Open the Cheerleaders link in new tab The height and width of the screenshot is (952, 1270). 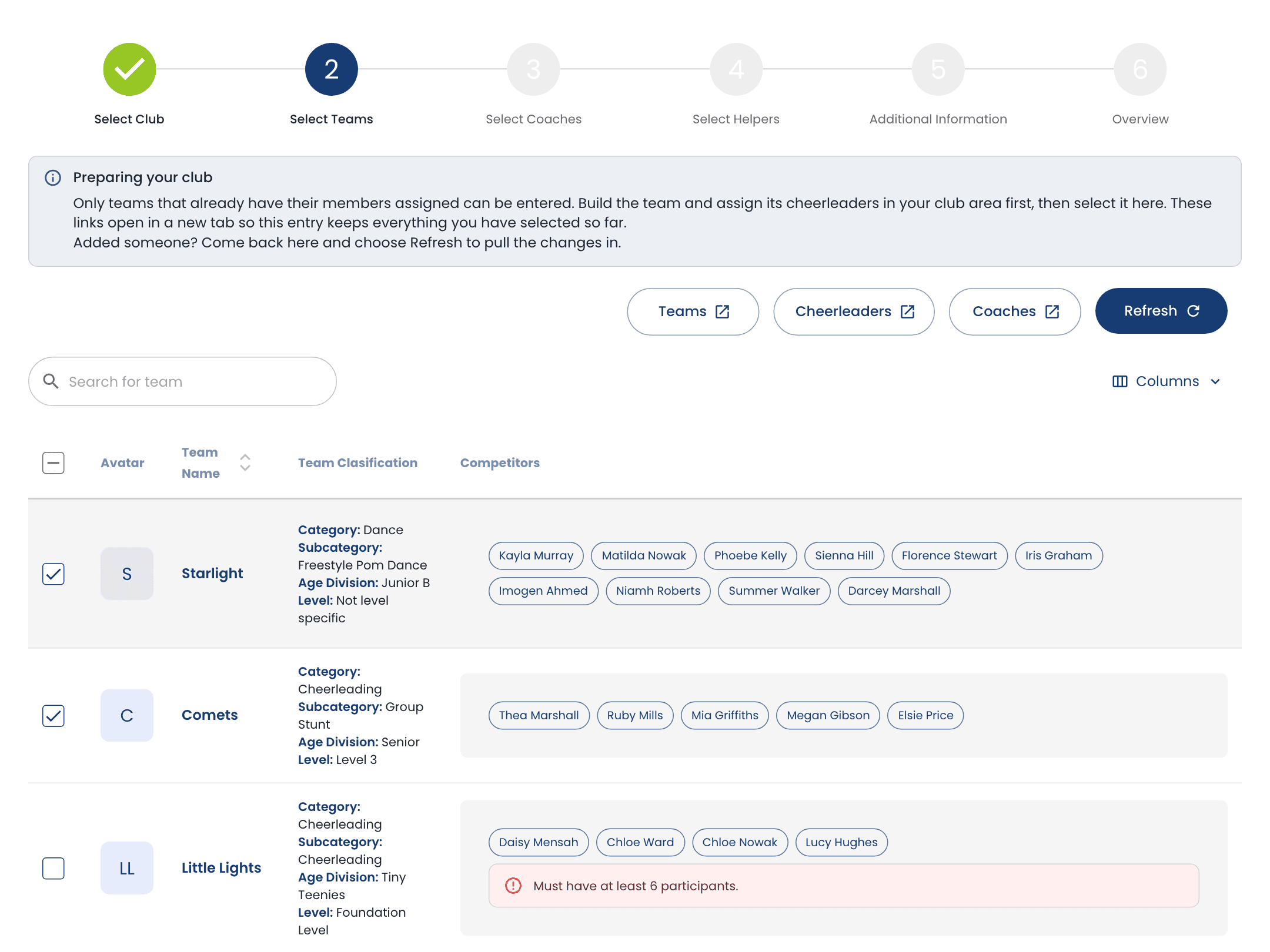pyautogui.click(x=854, y=311)
